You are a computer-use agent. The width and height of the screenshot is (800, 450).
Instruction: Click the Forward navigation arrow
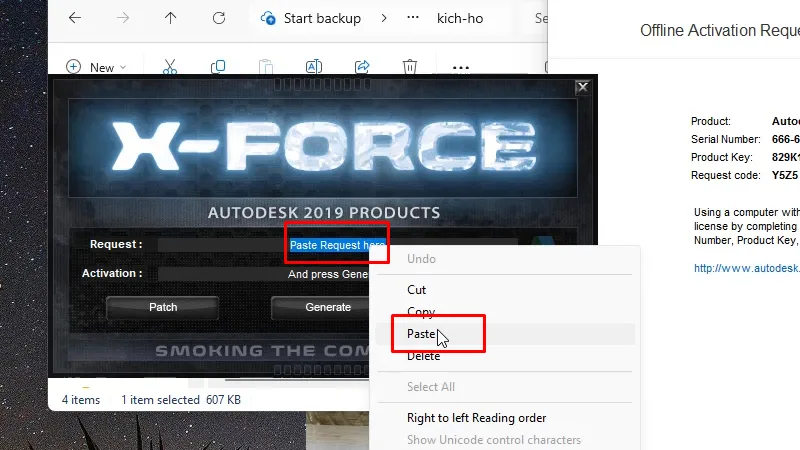tap(123, 18)
